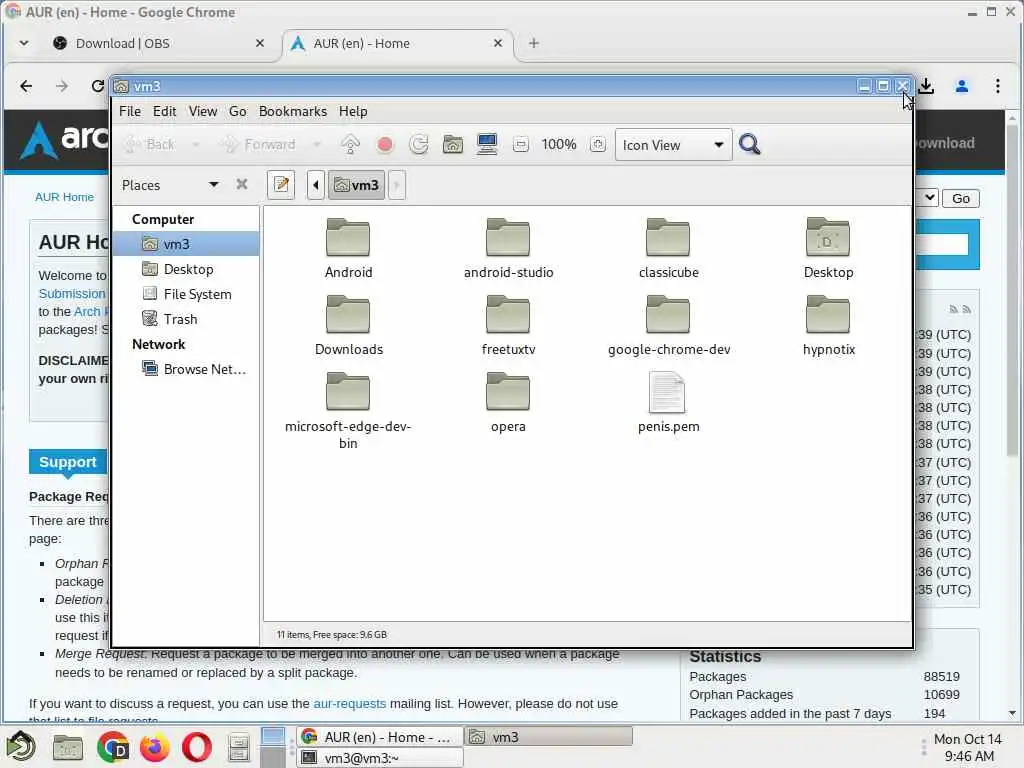The width and height of the screenshot is (1024, 768).
Task: Open Computer icon in toolbar
Action: point(487,144)
